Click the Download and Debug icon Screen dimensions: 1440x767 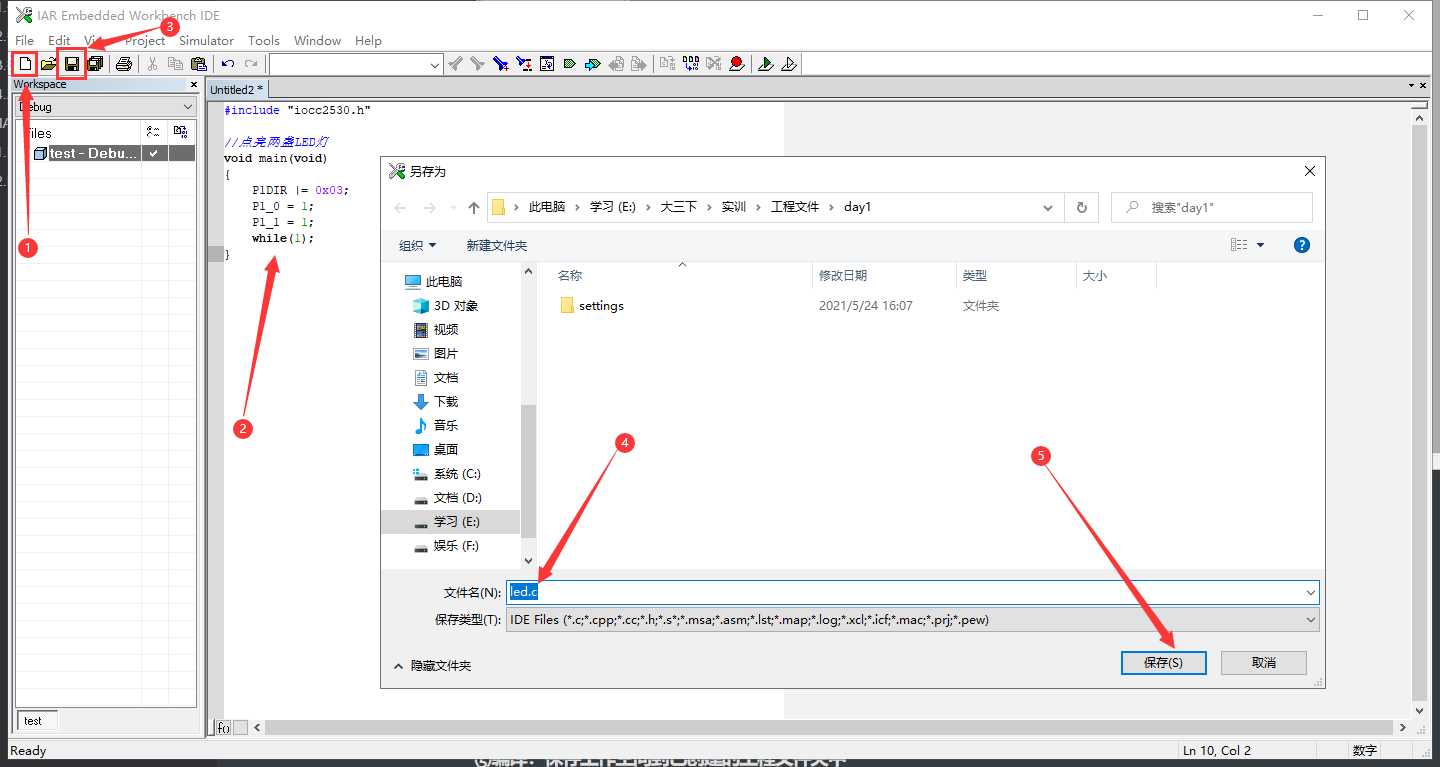[766, 64]
